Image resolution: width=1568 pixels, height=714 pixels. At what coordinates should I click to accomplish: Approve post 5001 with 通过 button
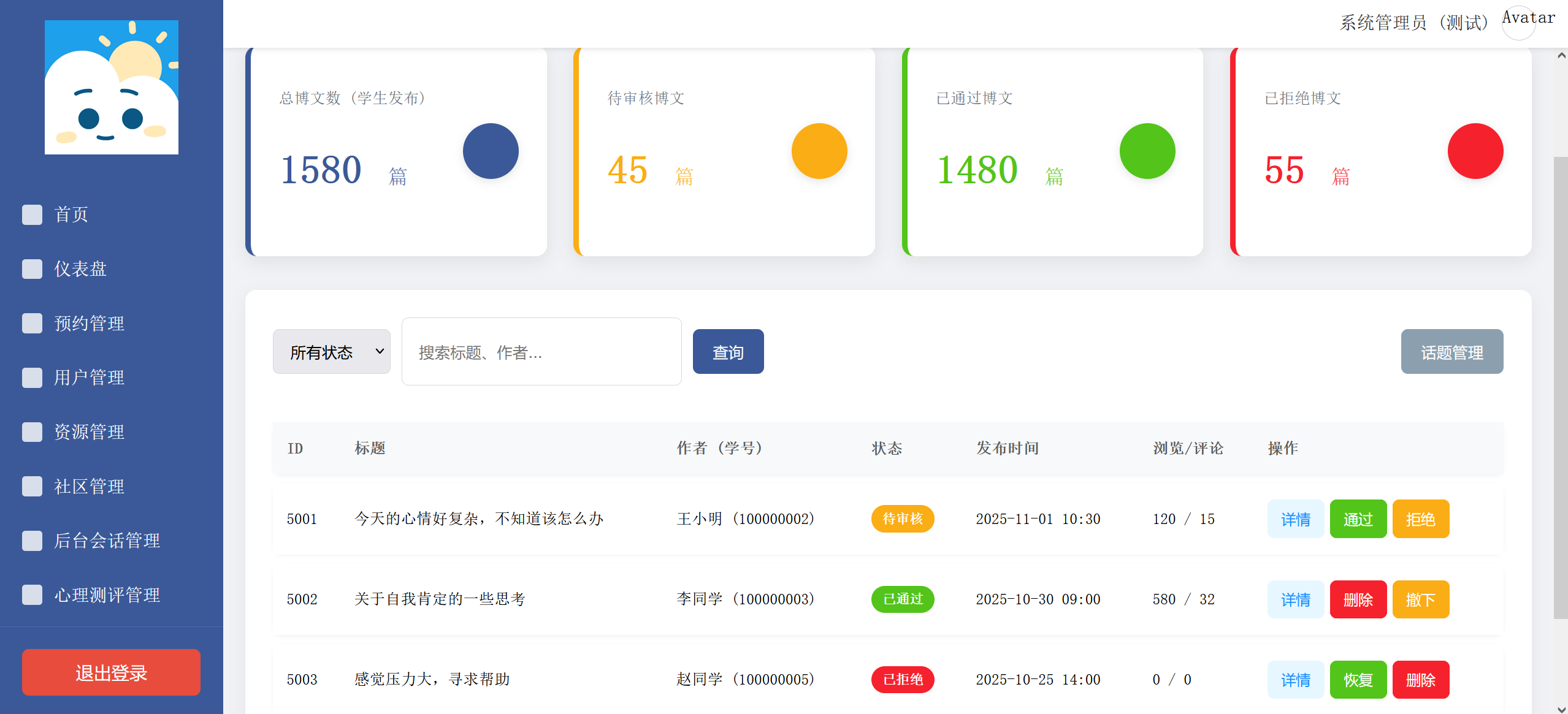pyautogui.click(x=1358, y=519)
